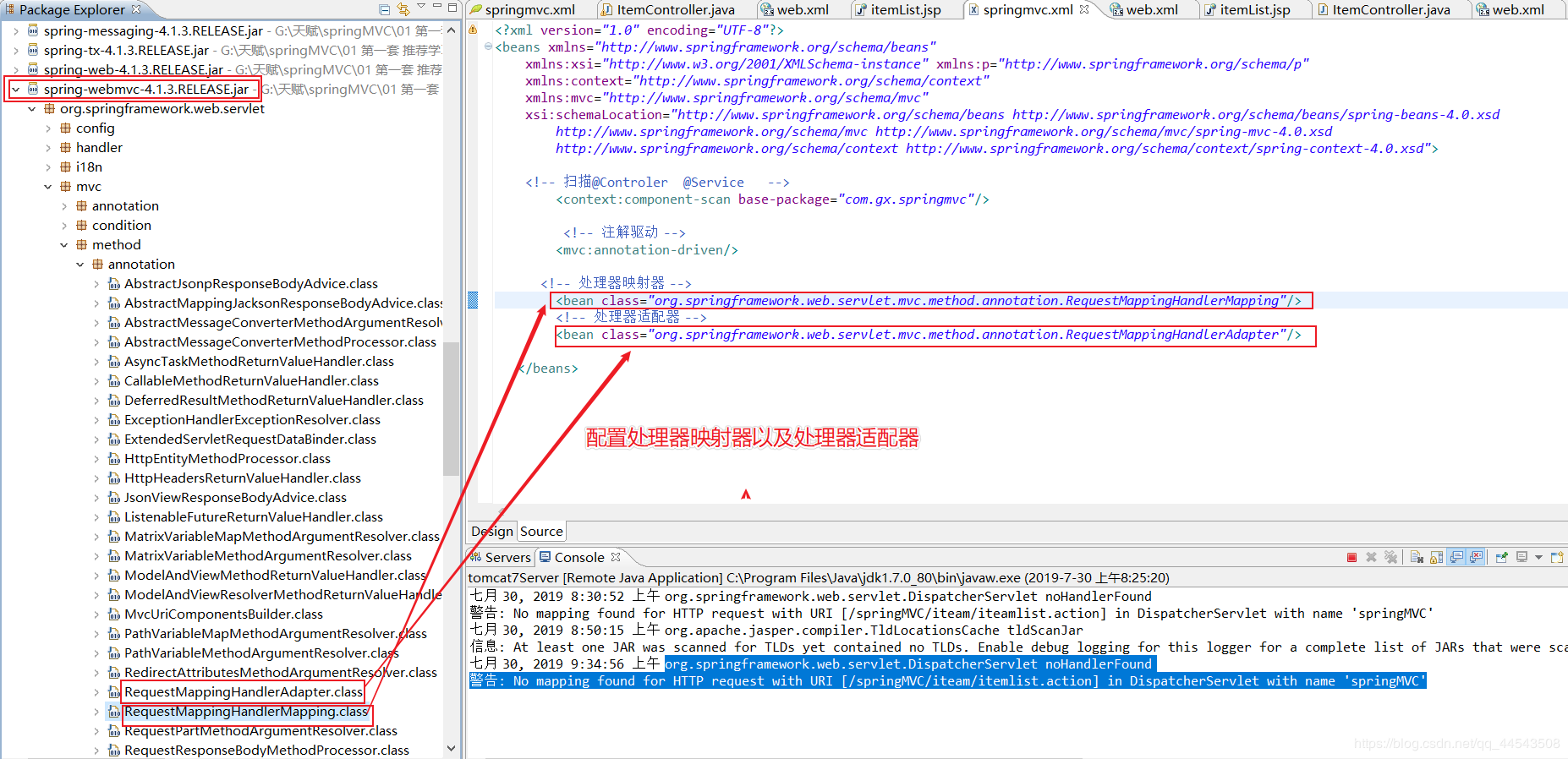Toggle Show Console on standard output change
The image size is (1568, 759).
click(1456, 557)
